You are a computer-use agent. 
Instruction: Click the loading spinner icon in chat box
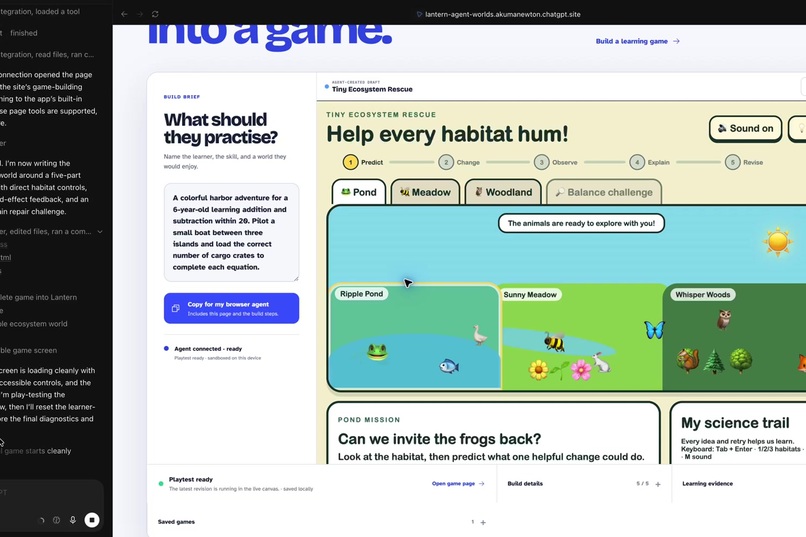point(42,520)
